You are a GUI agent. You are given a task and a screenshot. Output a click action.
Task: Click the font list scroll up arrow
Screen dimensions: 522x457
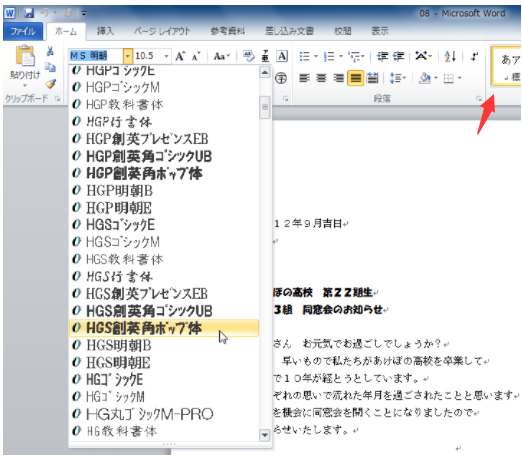265,72
